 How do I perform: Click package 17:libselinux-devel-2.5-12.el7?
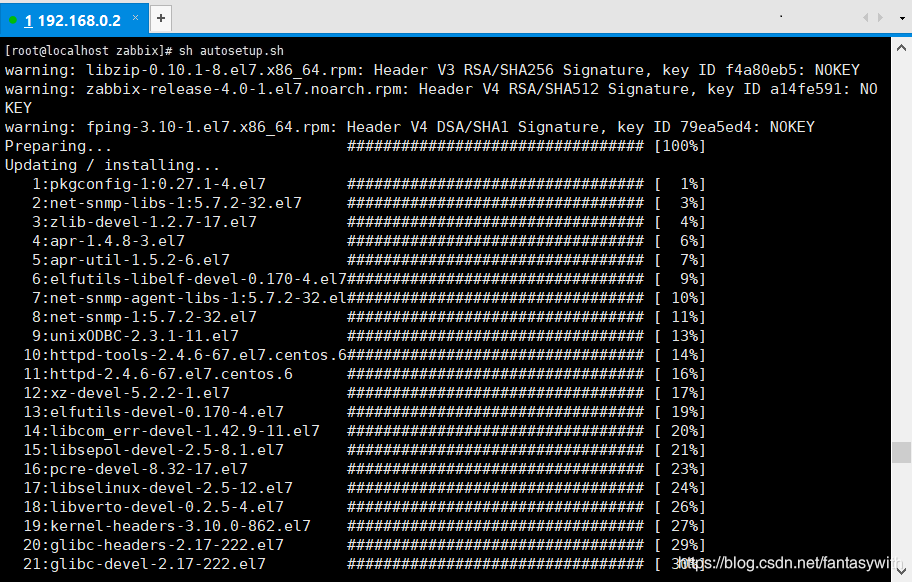pos(158,488)
